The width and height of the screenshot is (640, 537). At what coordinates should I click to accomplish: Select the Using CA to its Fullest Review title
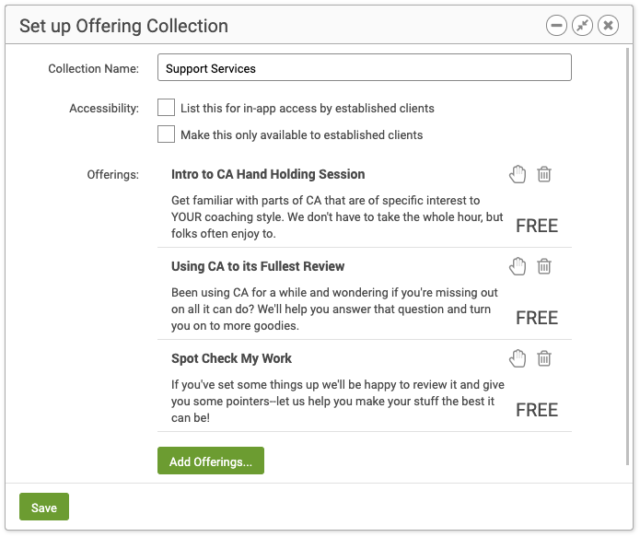pos(258,266)
